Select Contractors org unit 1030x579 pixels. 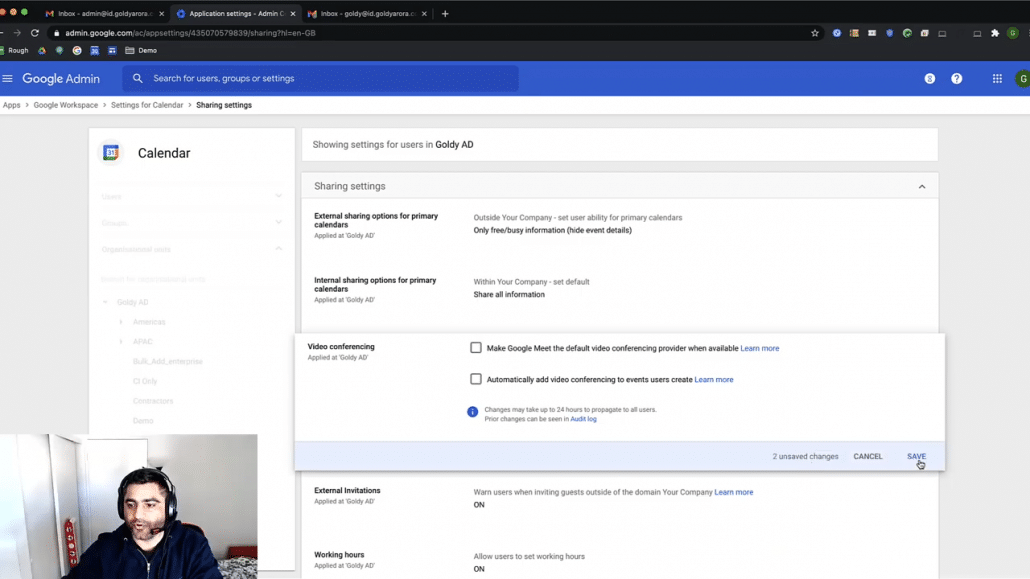pos(153,401)
